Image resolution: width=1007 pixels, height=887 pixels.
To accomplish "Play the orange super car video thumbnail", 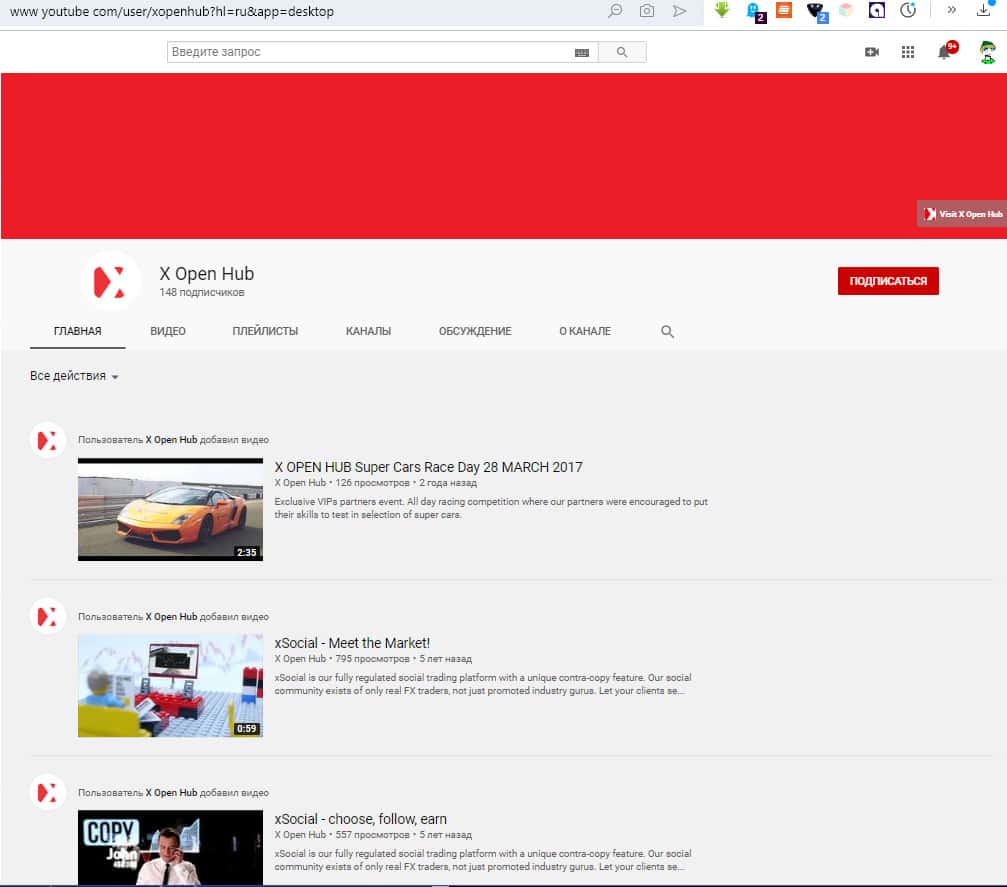I will coord(170,509).
